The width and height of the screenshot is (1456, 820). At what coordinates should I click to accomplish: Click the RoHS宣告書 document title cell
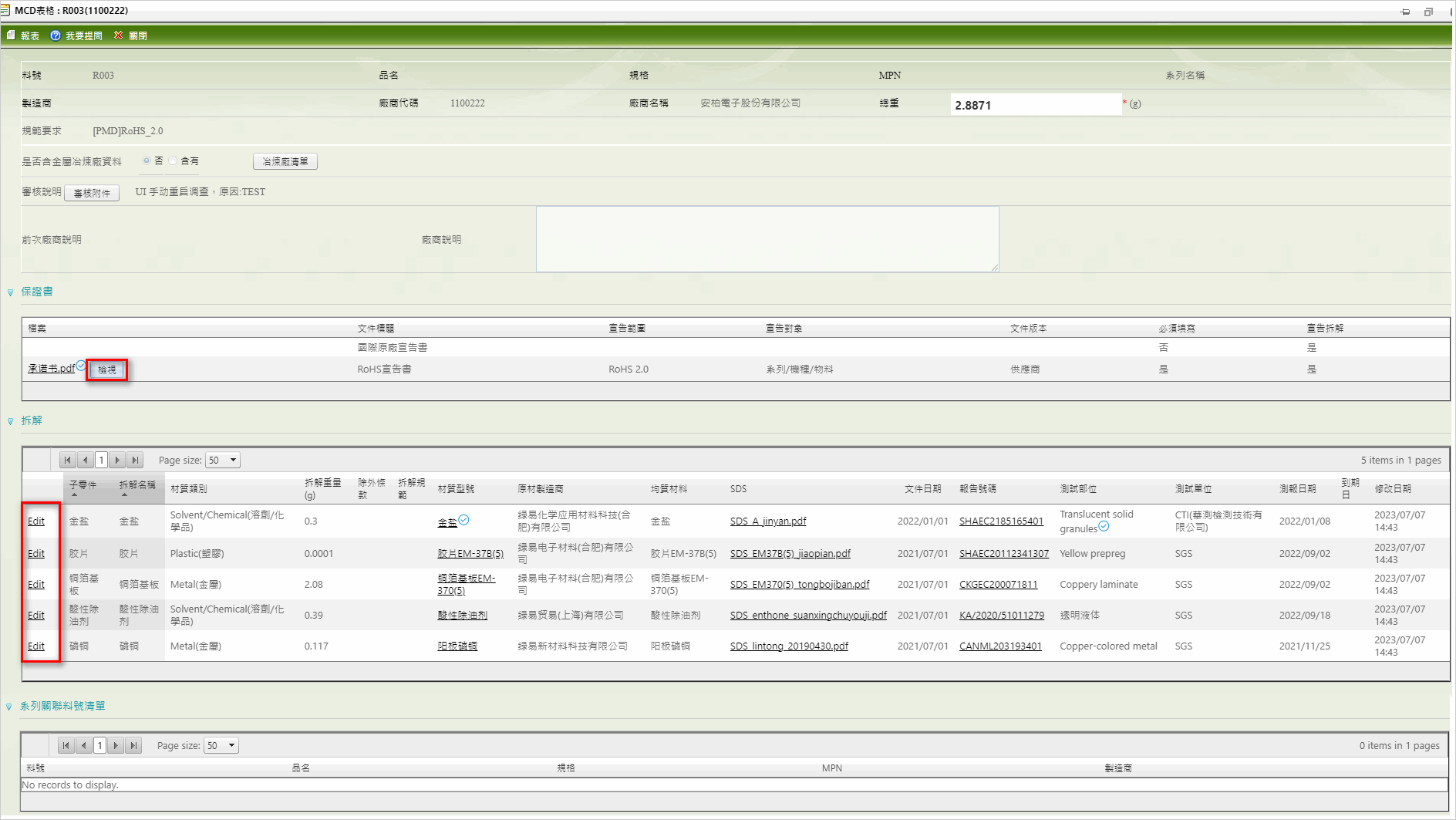pyautogui.click(x=384, y=370)
